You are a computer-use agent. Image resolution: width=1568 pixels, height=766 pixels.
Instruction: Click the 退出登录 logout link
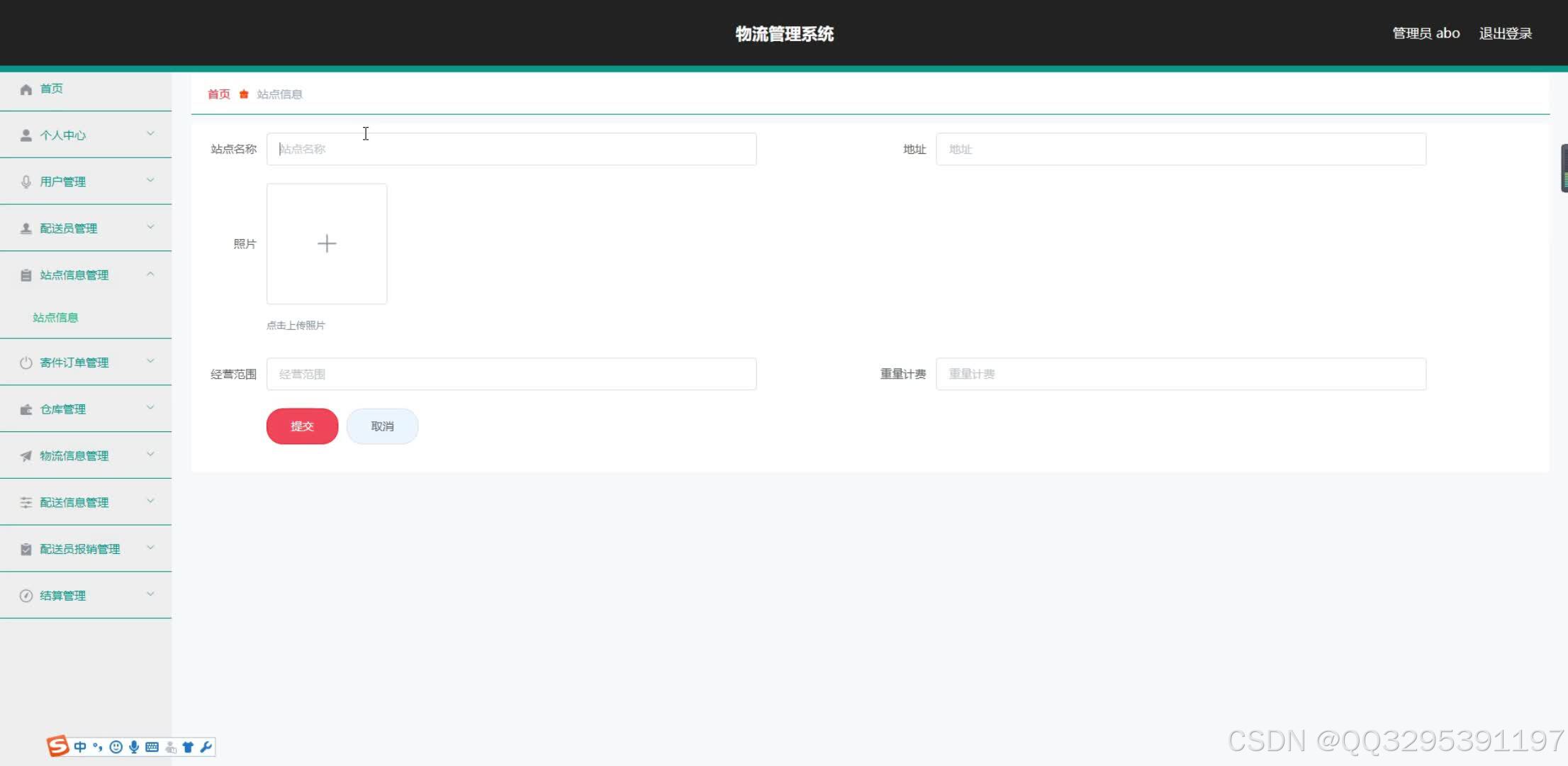[1506, 33]
